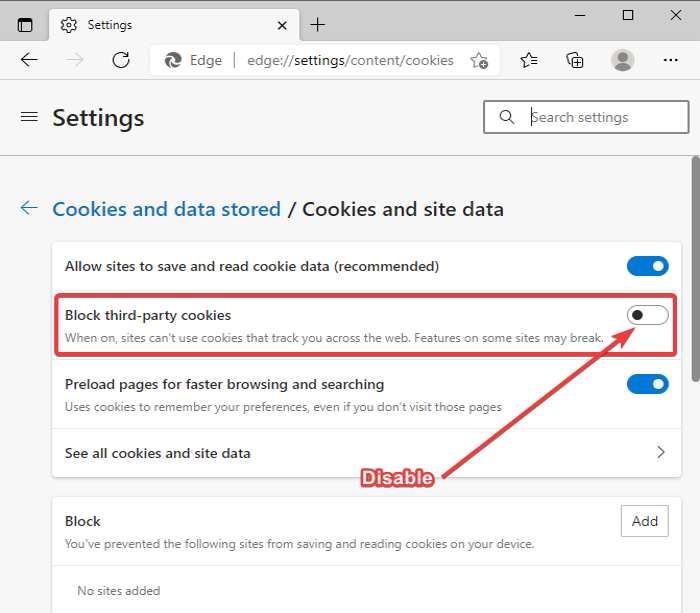The width and height of the screenshot is (700, 613).
Task: Click the browser back arrow button
Action: click(x=29, y=60)
